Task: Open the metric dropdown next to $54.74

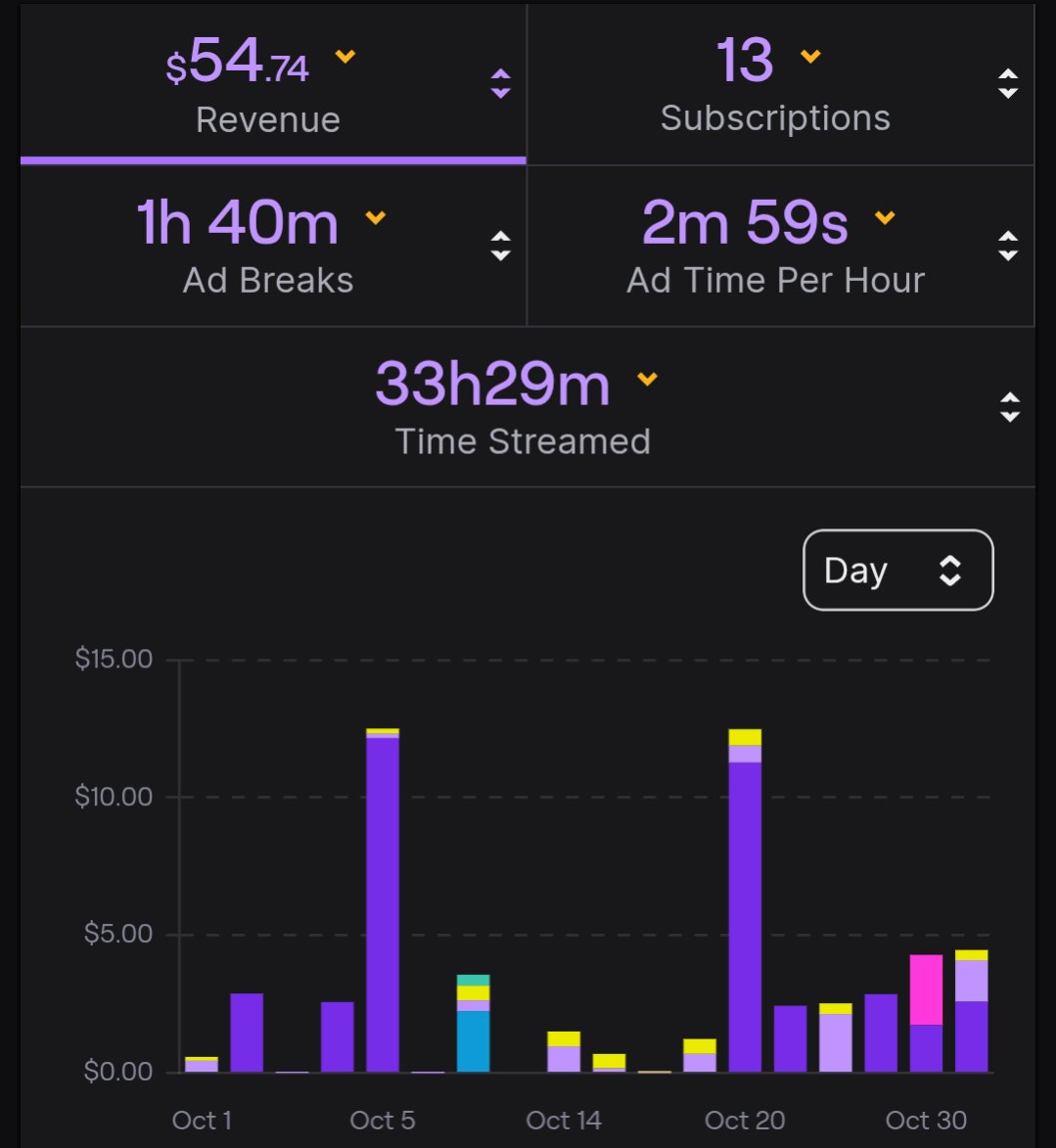Action: (344, 56)
